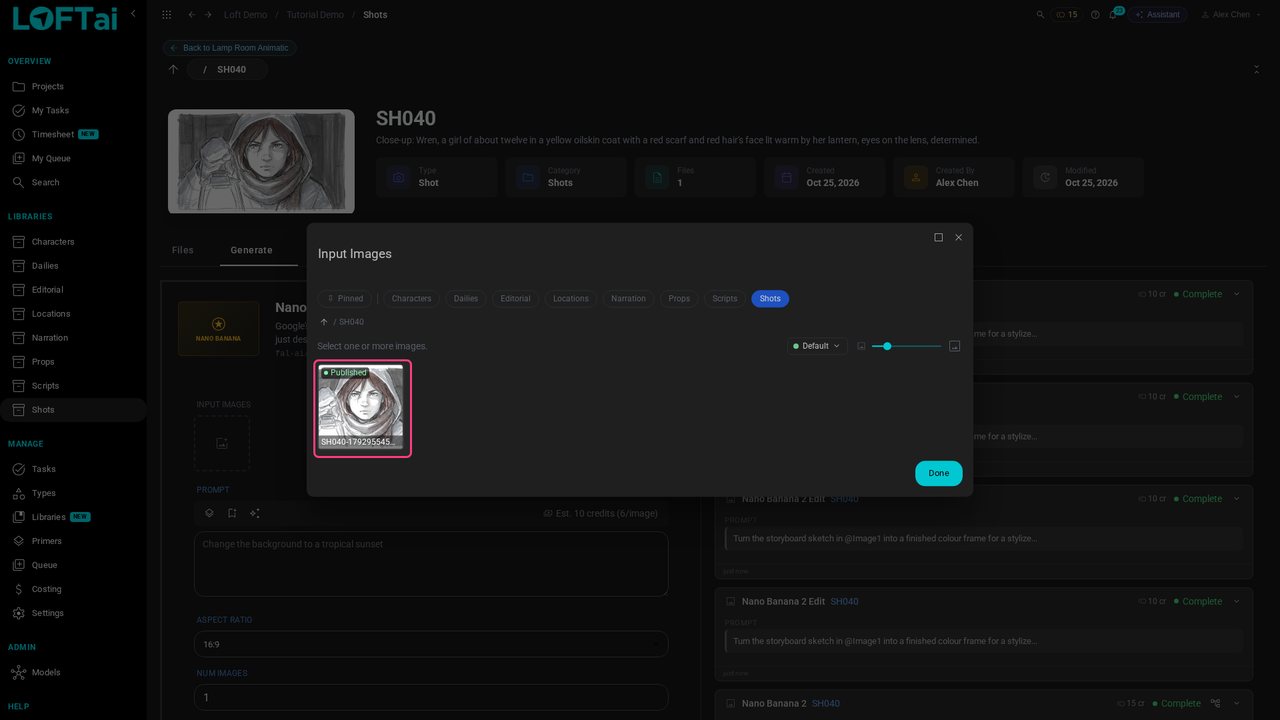Open the Assistant button
Screen dimensions: 1280x720
pos(1157,15)
